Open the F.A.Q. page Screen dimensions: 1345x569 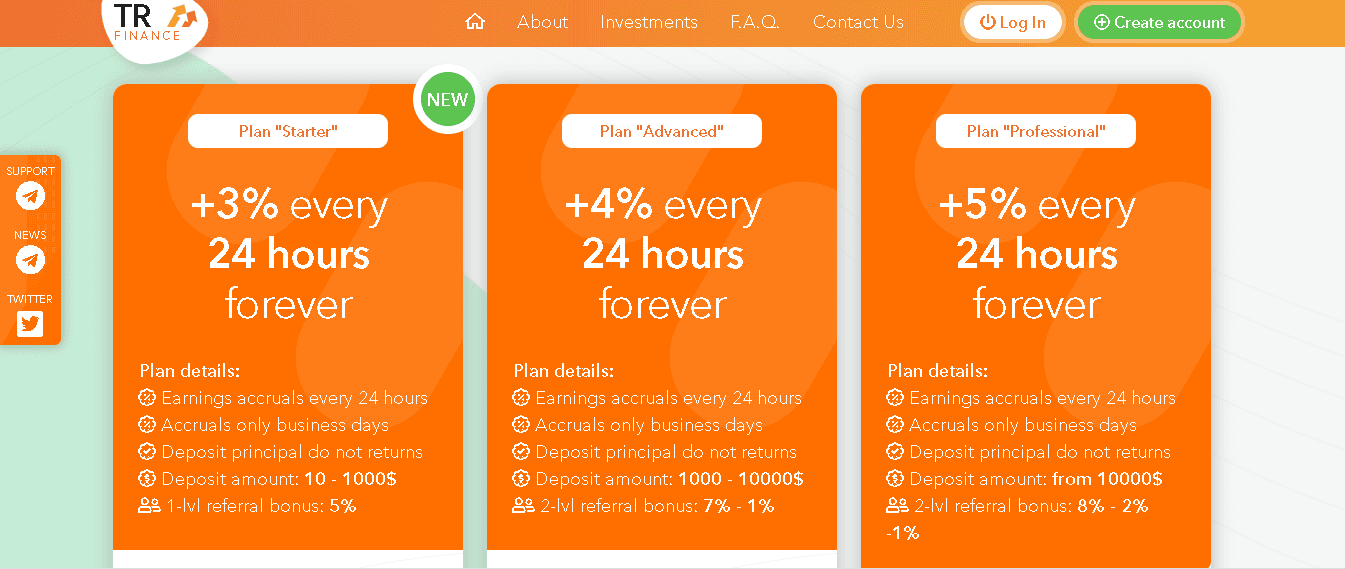pos(755,22)
